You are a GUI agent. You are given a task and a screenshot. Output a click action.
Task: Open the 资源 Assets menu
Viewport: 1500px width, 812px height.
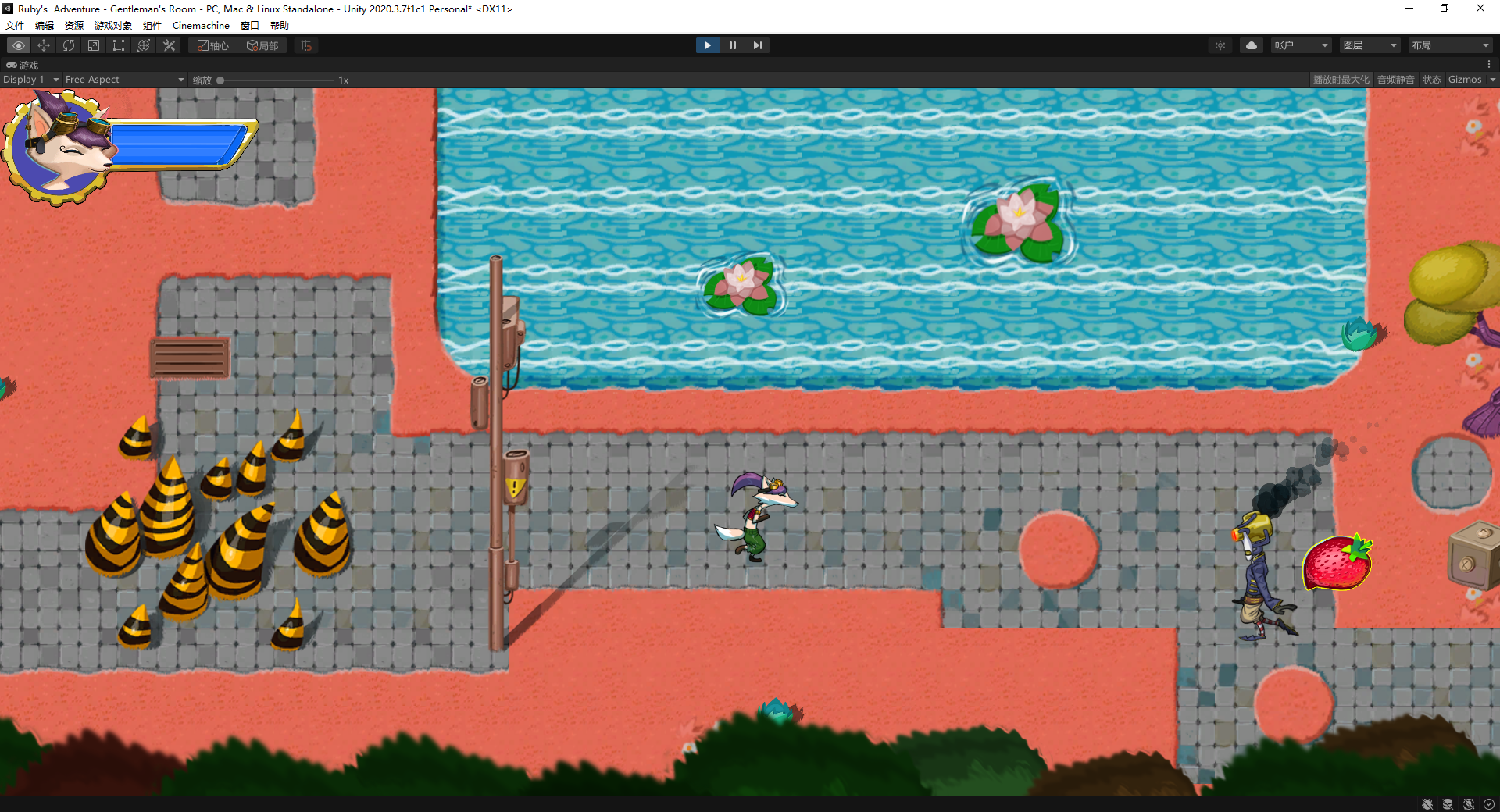[74, 25]
